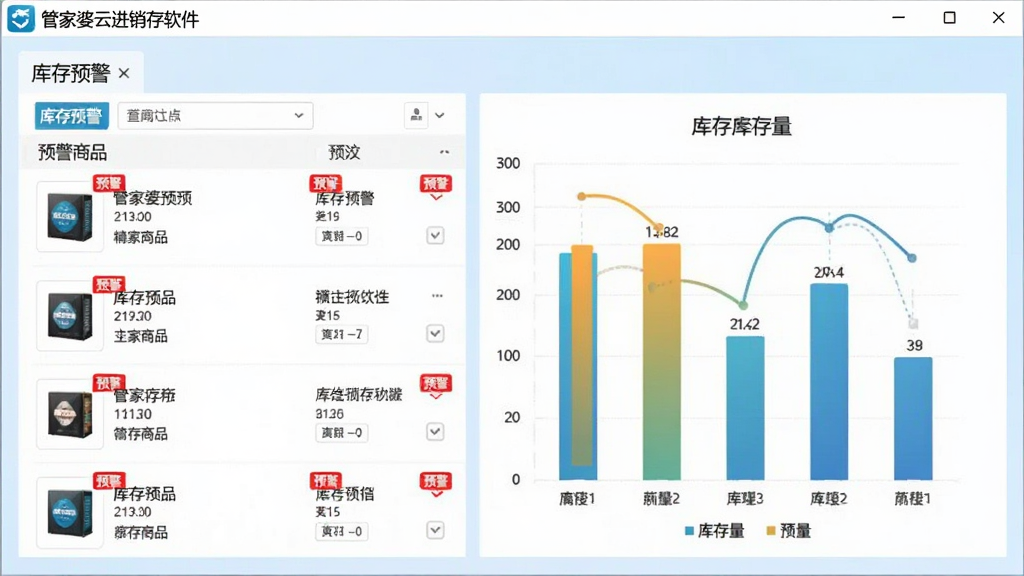
Task: Open the product thumbnail for 管家存柜
Action: click(70, 414)
